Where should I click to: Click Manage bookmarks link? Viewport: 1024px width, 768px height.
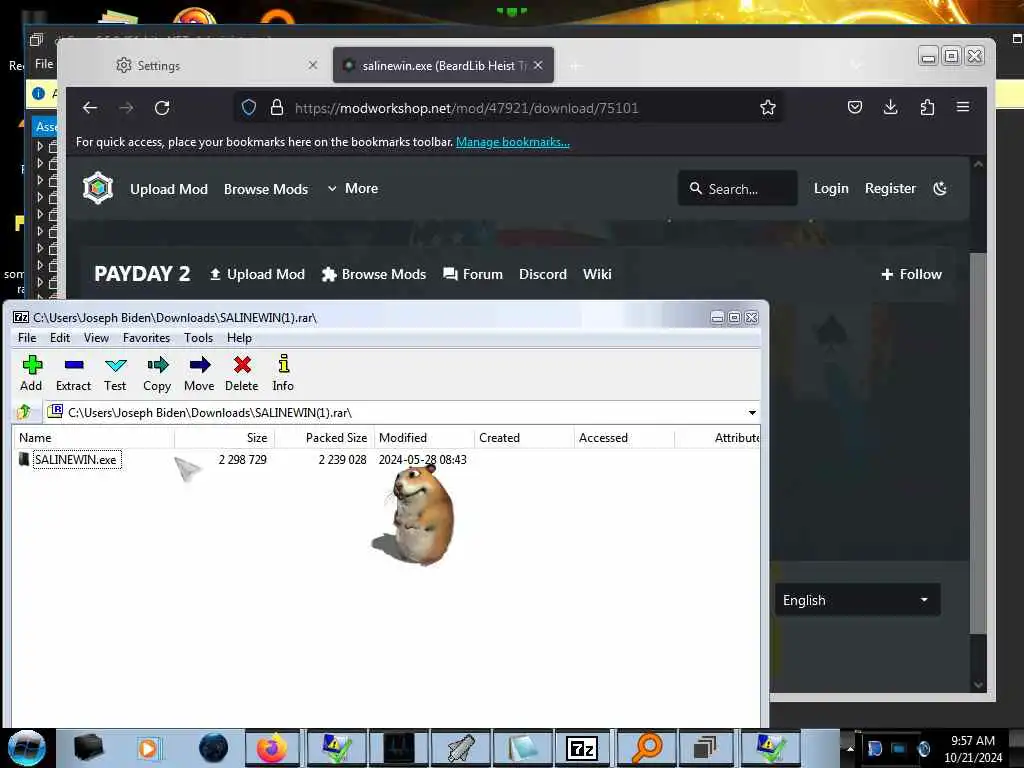[x=513, y=142]
